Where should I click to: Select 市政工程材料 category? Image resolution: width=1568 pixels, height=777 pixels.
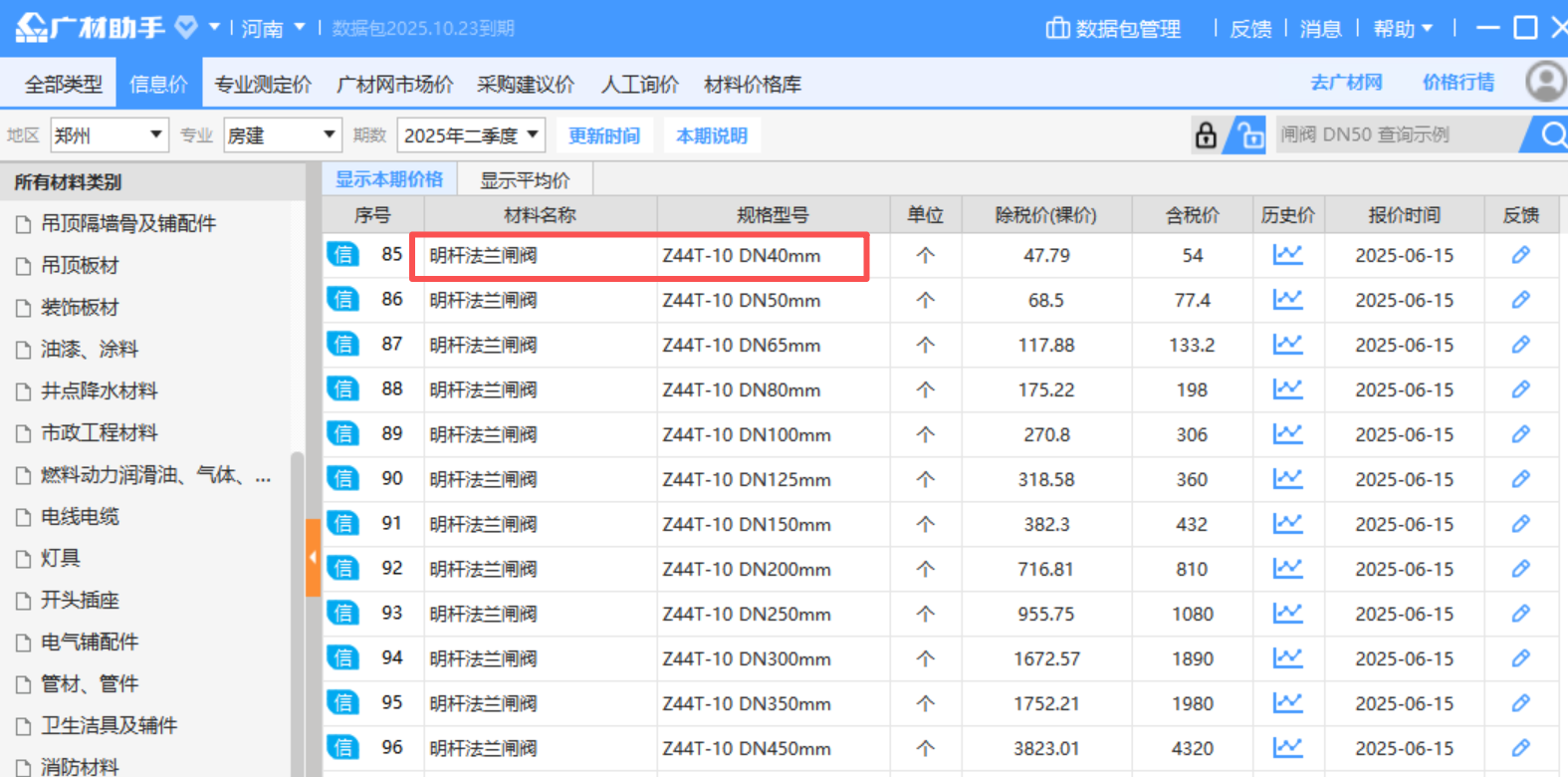coord(99,433)
